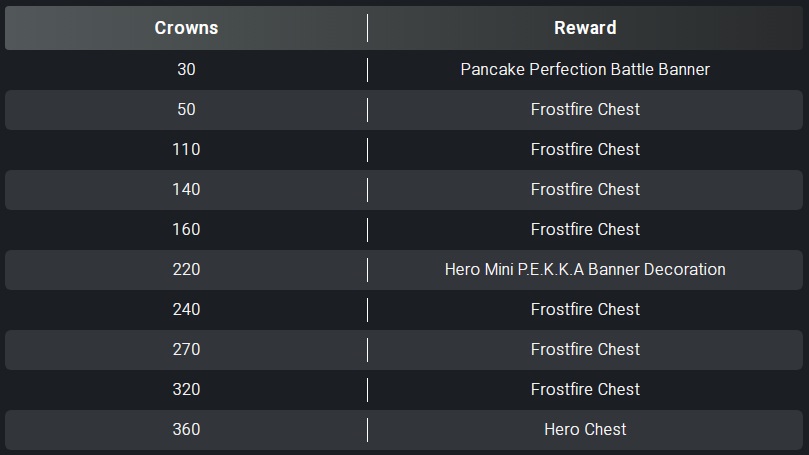Select Frostfire Chest in the 140 crowns row
This screenshot has height=455, width=809.
click(x=585, y=189)
